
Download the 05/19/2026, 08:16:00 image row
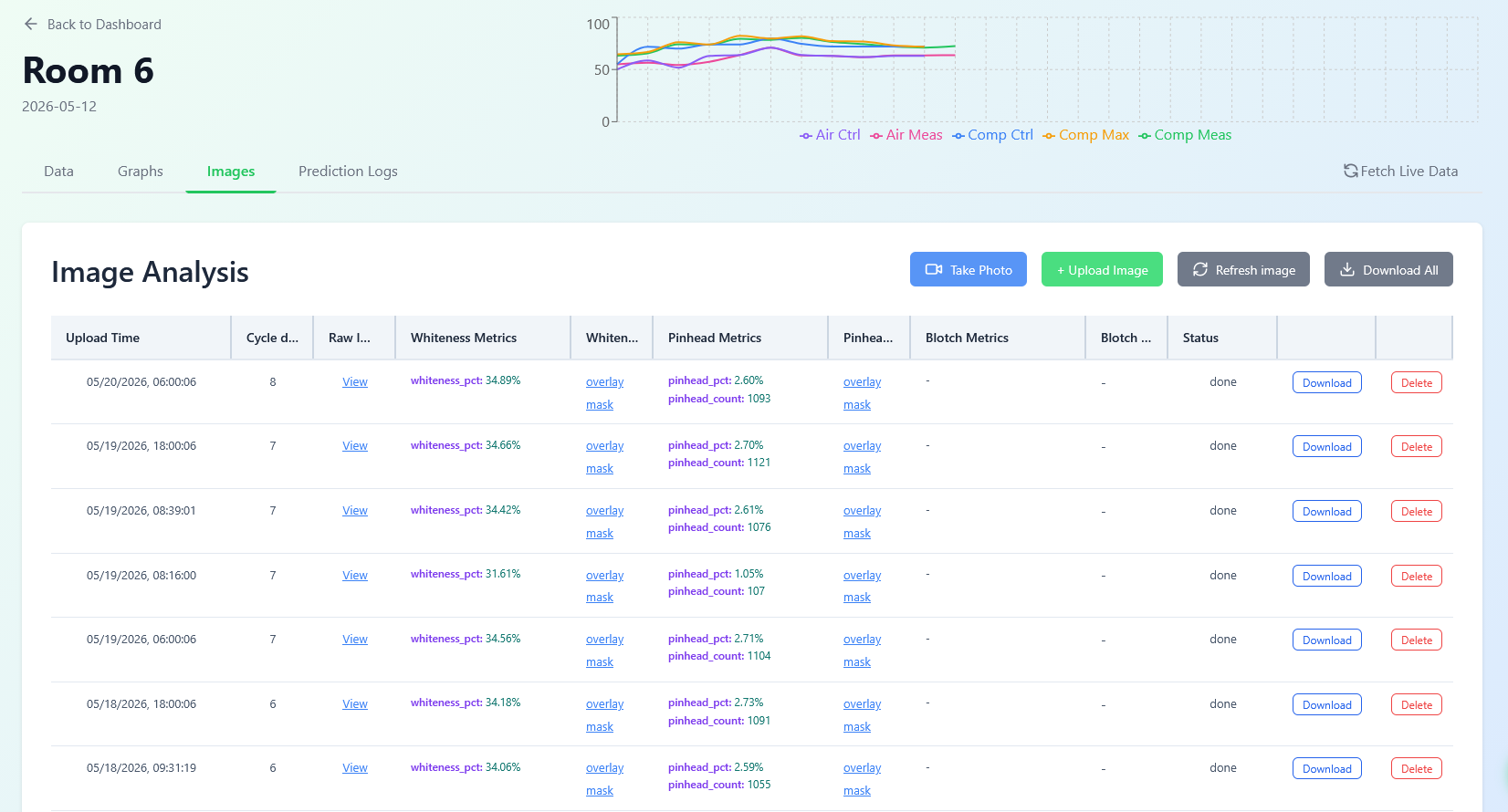point(1327,576)
